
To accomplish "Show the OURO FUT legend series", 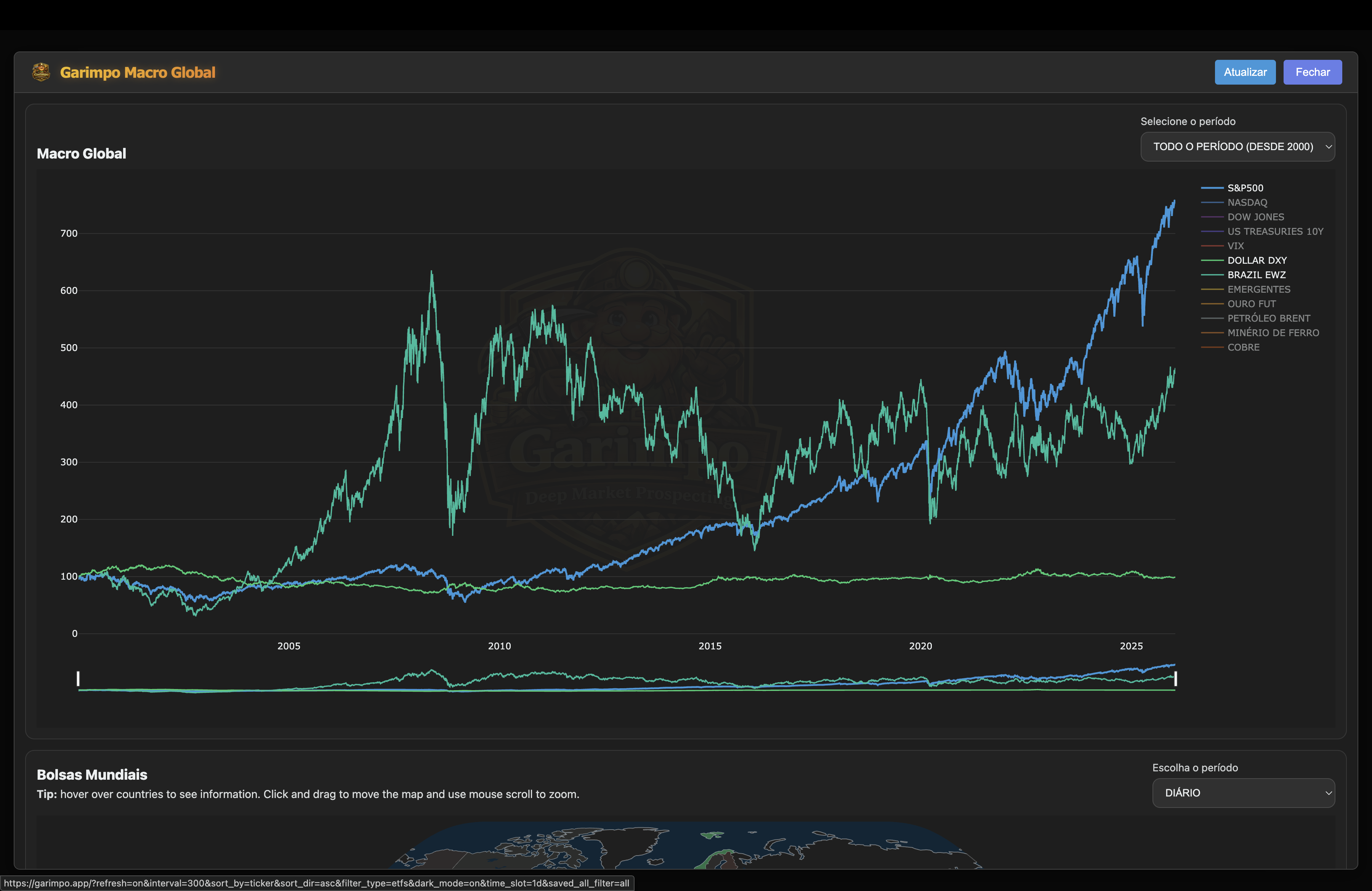I will coord(1251,304).
